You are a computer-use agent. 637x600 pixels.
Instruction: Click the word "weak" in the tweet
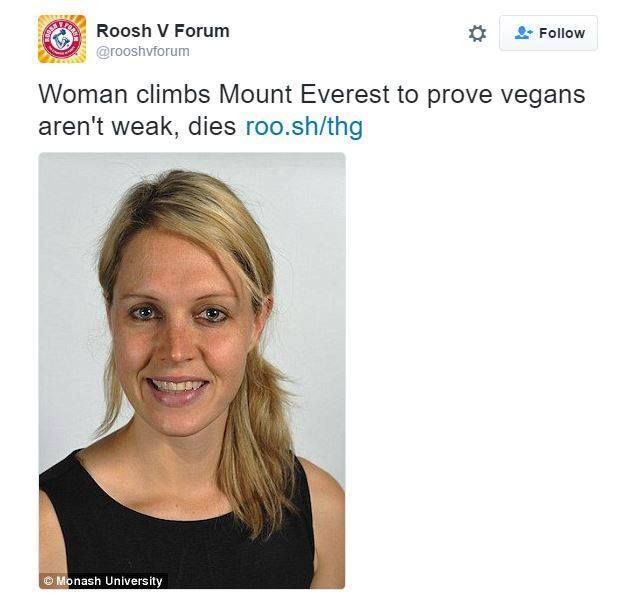tap(144, 127)
